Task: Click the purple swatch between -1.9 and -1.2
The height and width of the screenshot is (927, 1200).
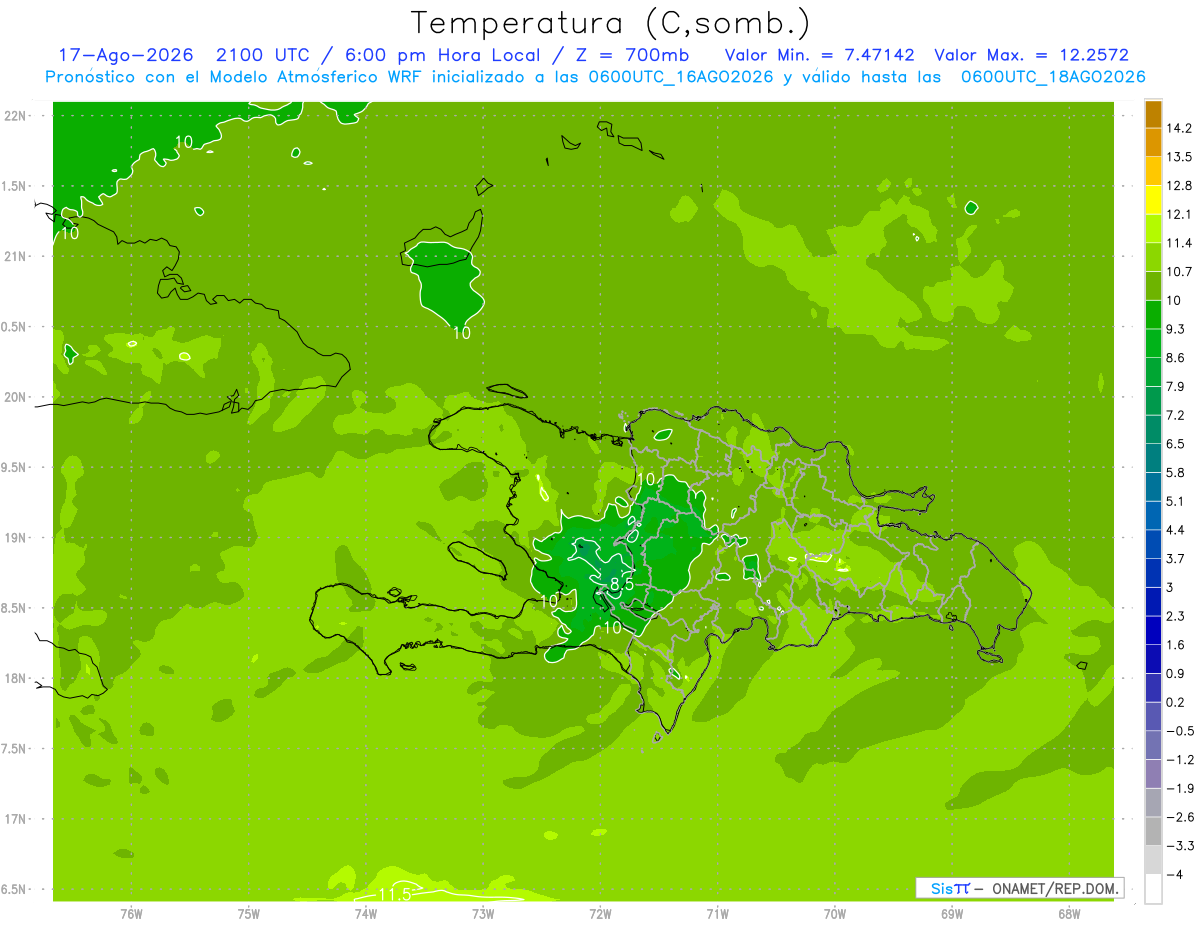Action: pyautogui.click(x=1153, y=774)
